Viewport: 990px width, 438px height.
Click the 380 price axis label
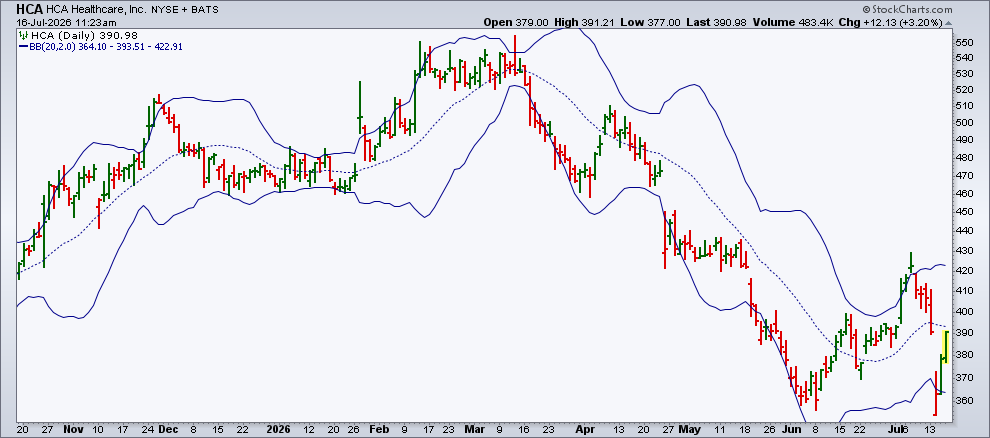pyautogui.click(x=964, y=355)
